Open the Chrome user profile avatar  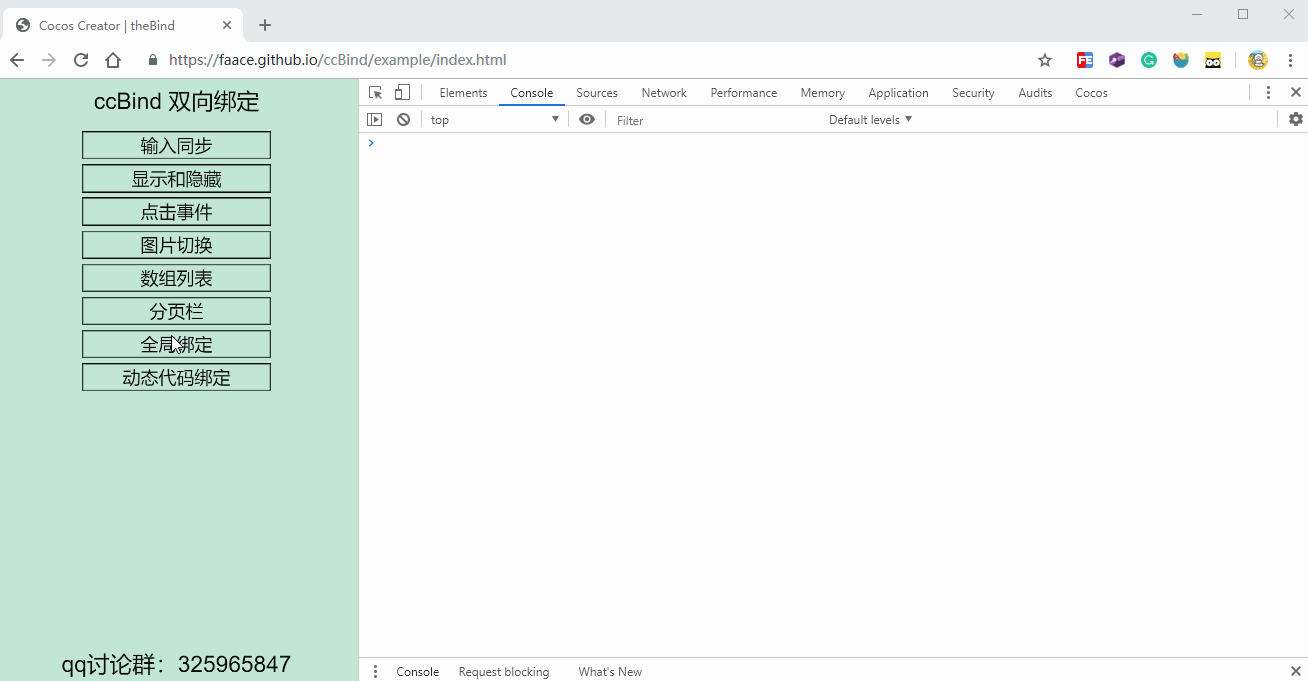pyautogui.click(x=1258, y=60)
